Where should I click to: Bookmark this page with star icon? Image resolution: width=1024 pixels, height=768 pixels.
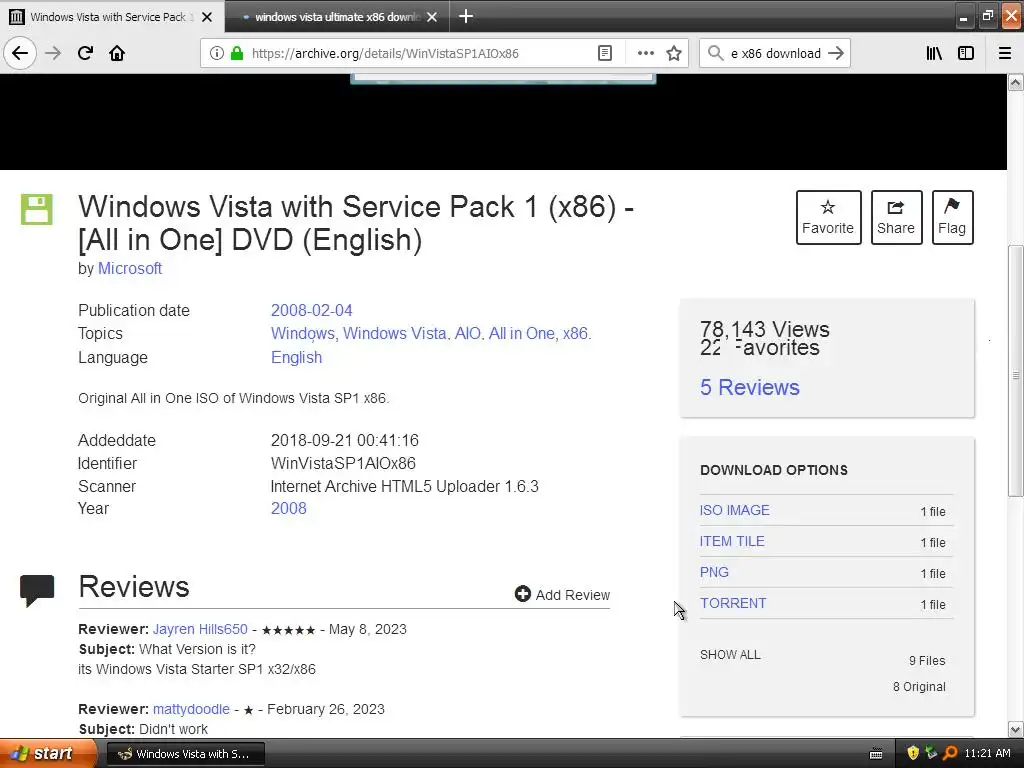click(674, 53)
